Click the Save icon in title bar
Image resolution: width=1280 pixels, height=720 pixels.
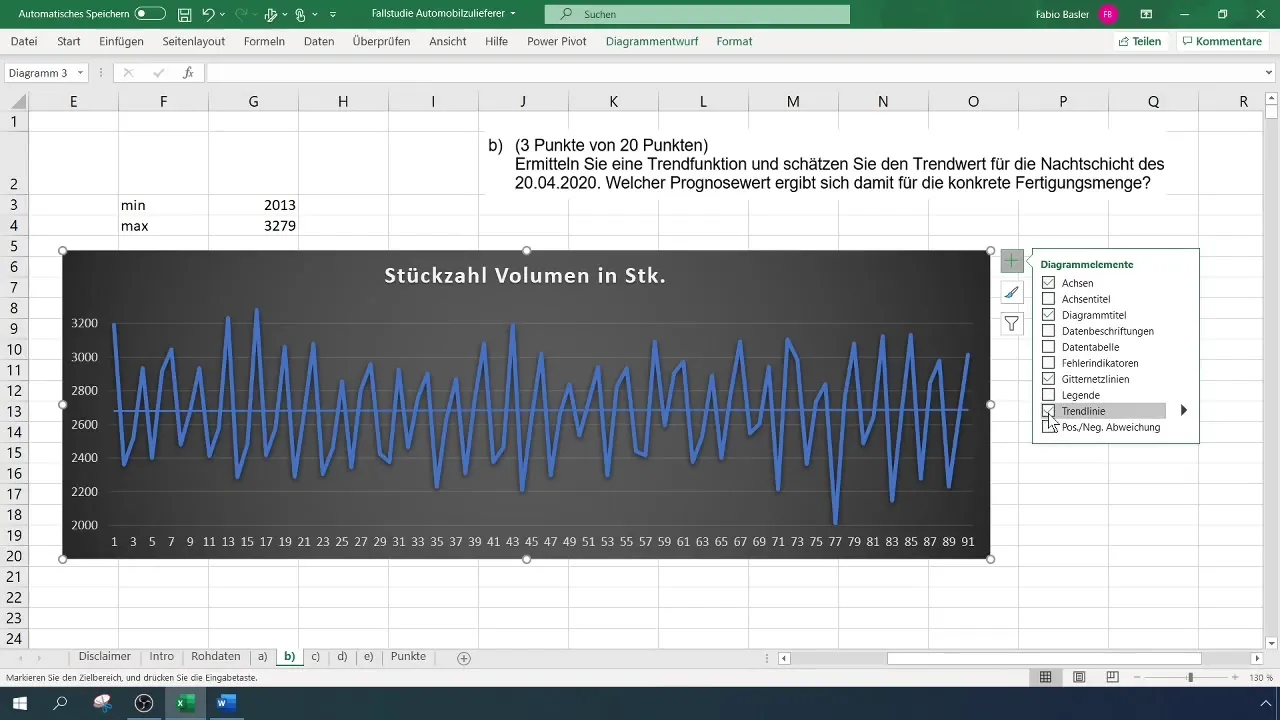tap(184, 15)
